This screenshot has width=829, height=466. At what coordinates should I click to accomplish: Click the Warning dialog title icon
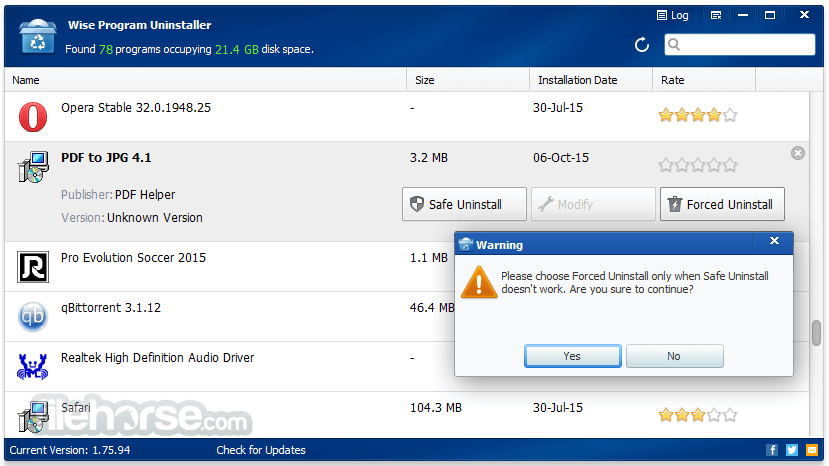tap(466, 244)
